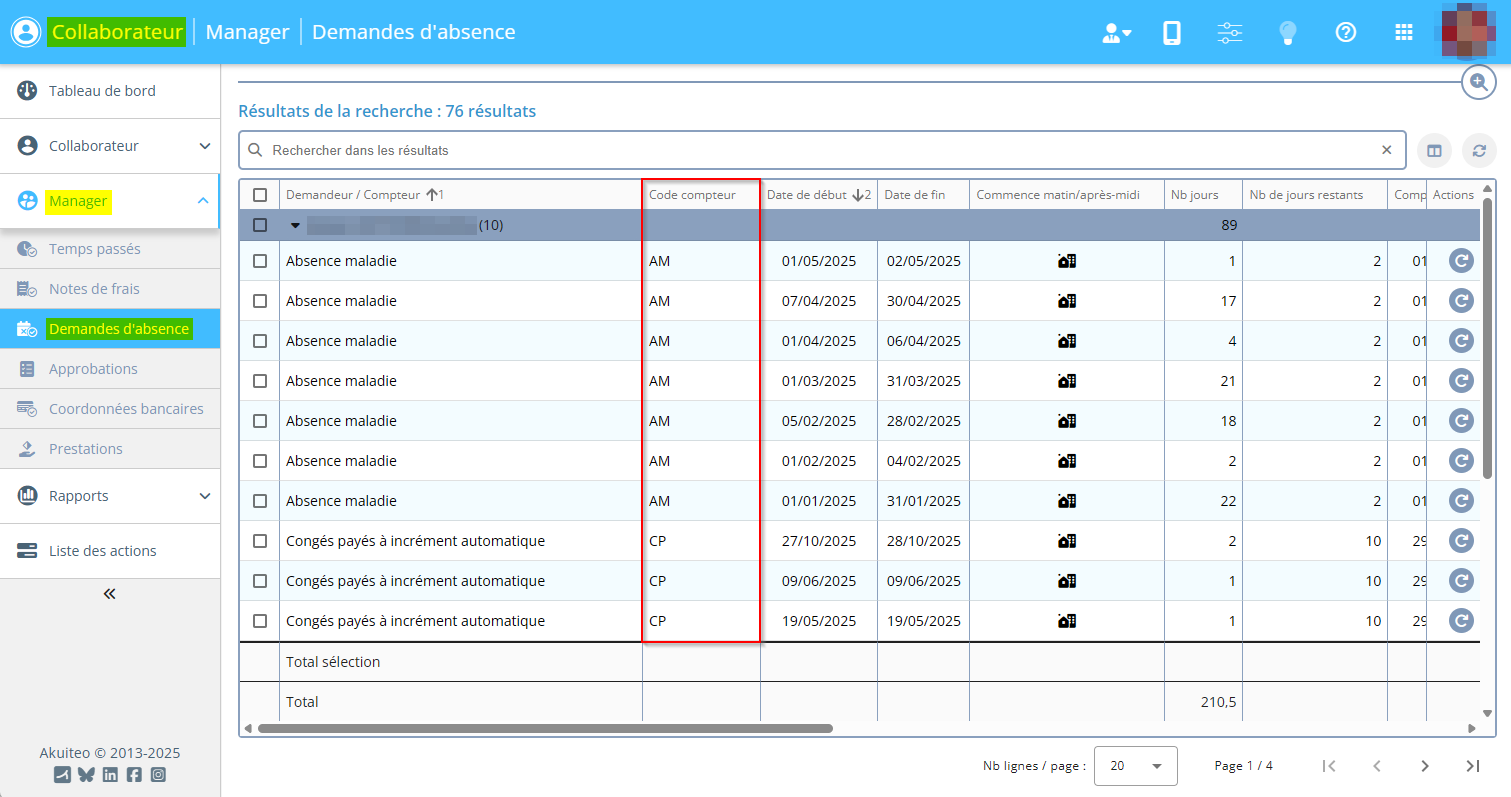Tick the select-all checkbox in table header
This screenshot has height=797, width=1511.
click(x=260, y=195)
